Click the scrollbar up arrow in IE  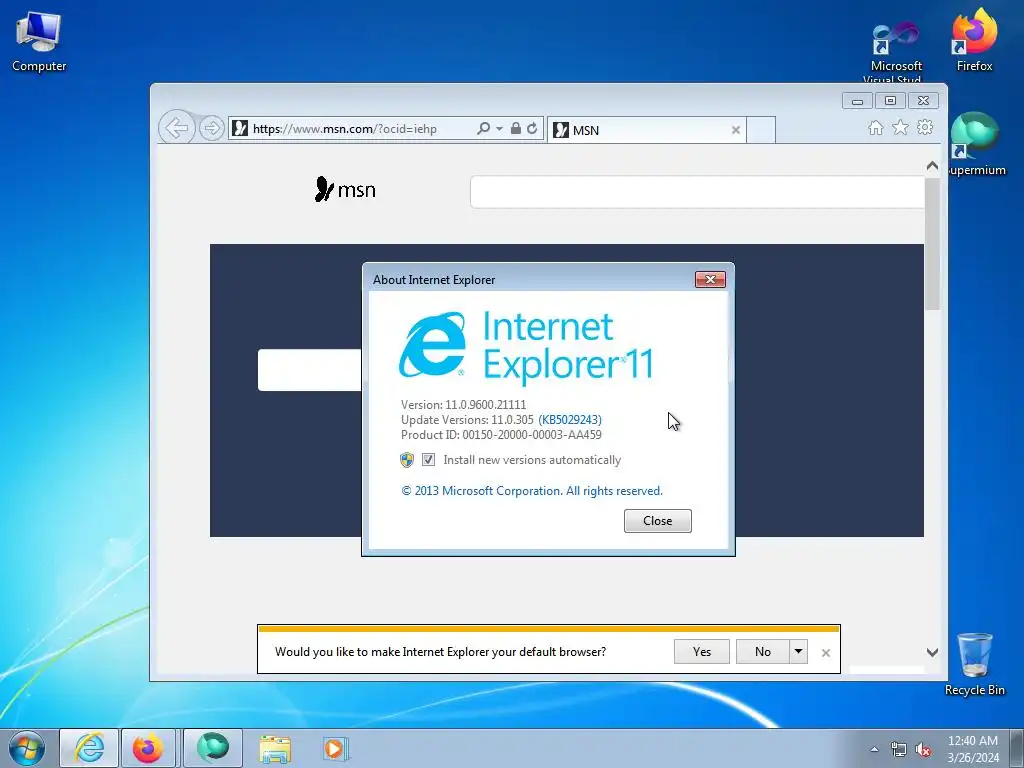933,166
